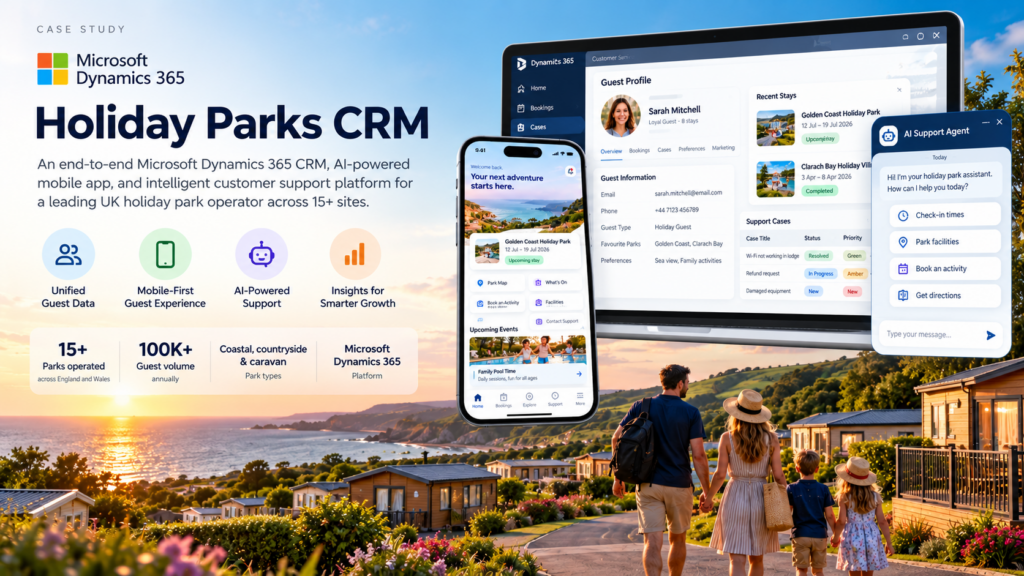Click the robot avatar in AI Support Agent header

[x=888, y=135]
